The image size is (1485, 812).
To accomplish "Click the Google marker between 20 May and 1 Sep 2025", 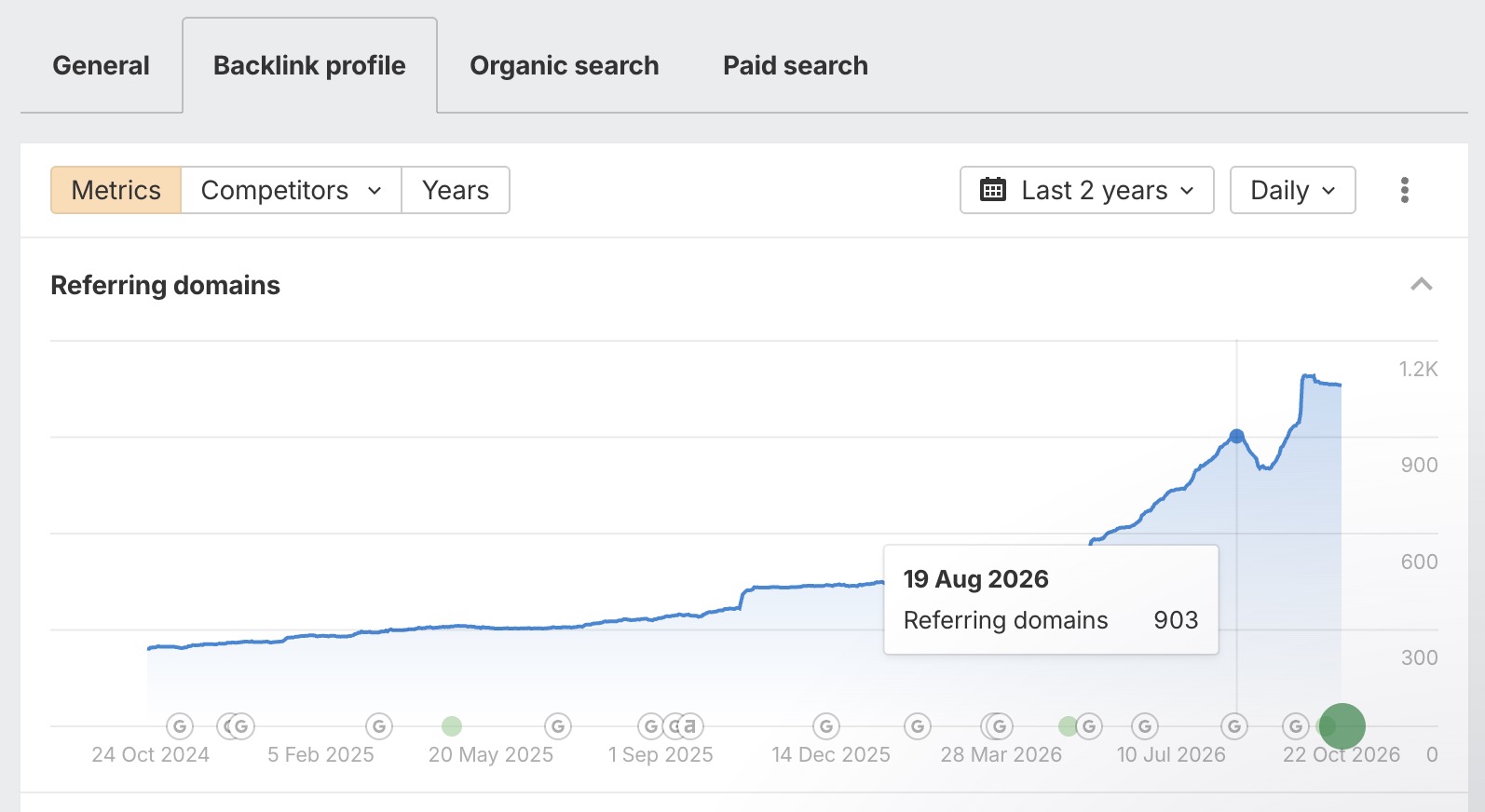I will point(558,726).
